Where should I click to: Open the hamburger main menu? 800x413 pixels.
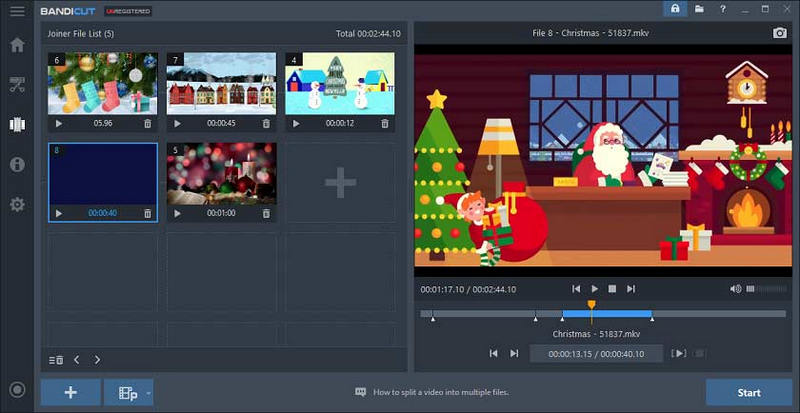[17, 11]
